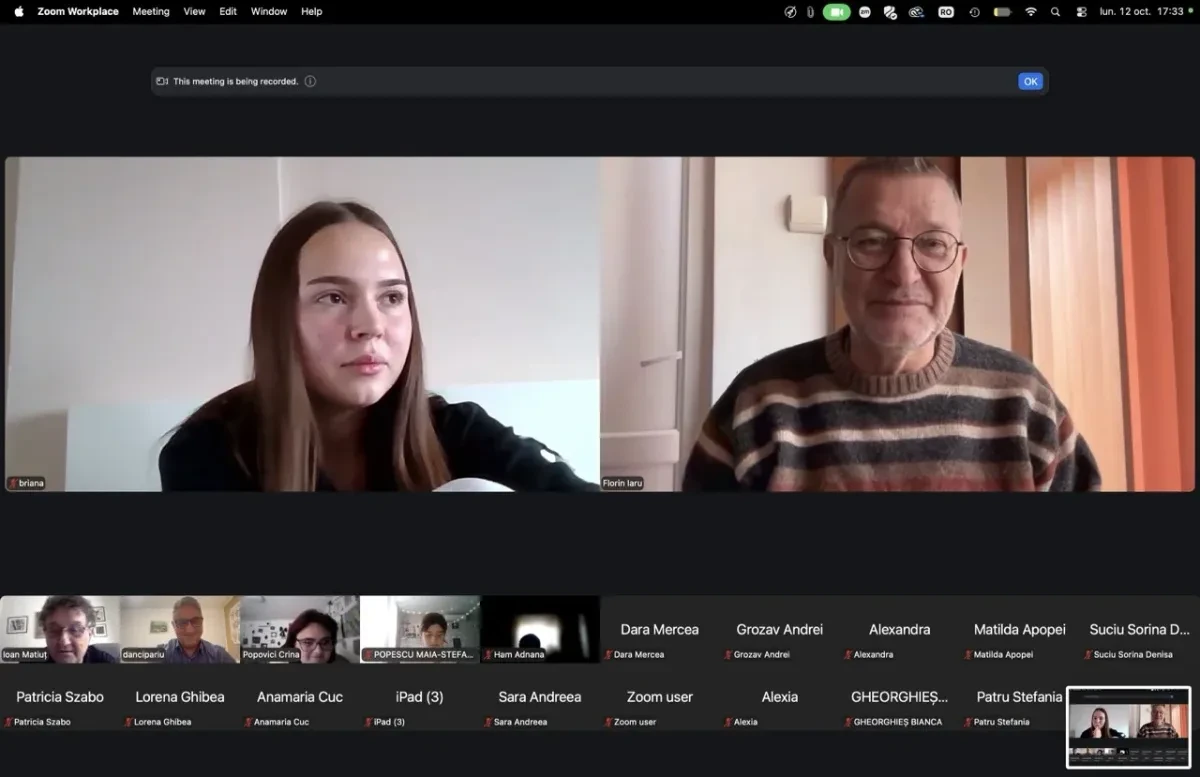Select the Sara Andreea participant tile
Viewport: 1200px width, 777px height.
coord(540,697)
